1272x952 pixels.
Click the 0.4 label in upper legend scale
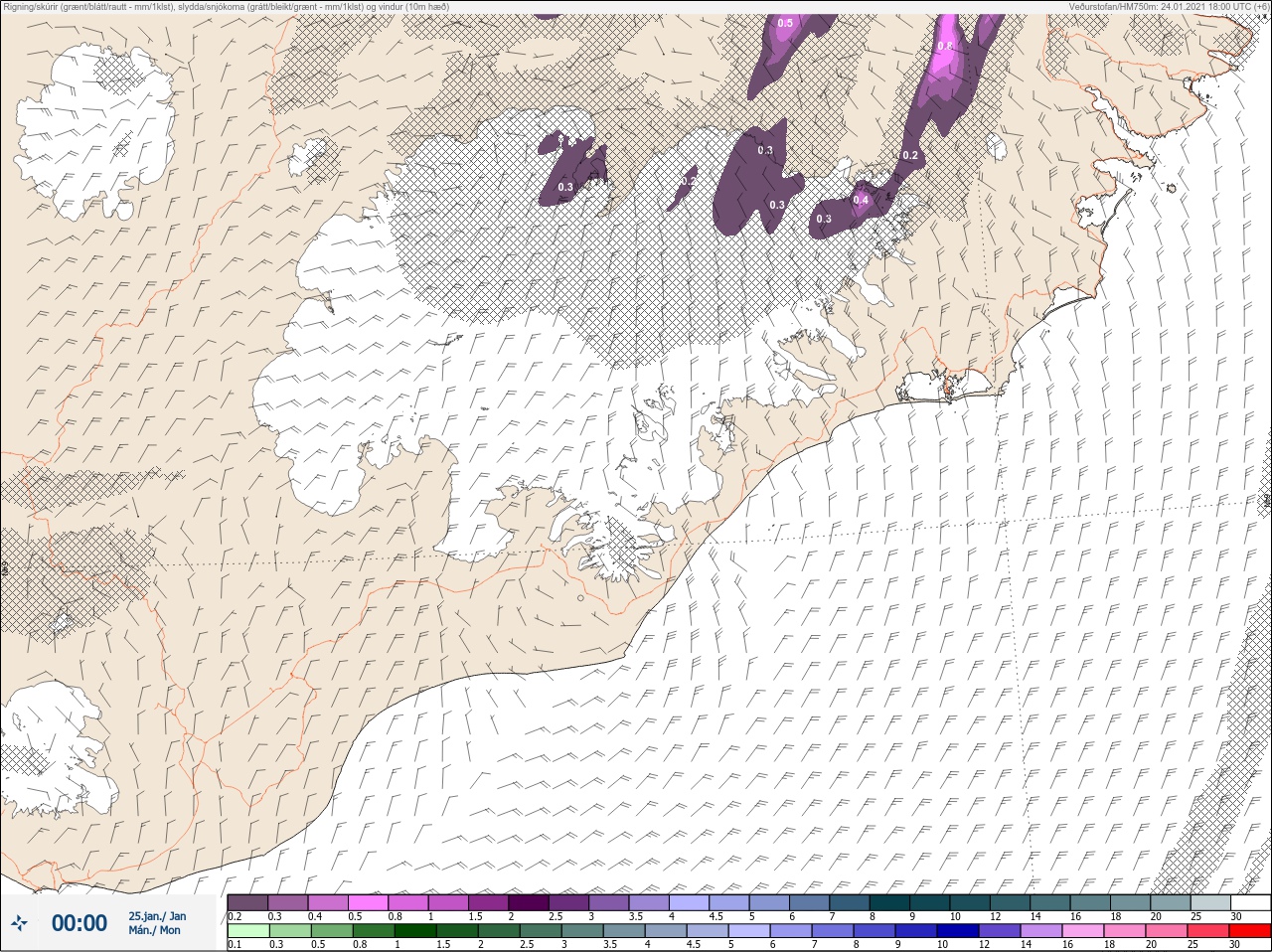[315, 916]
